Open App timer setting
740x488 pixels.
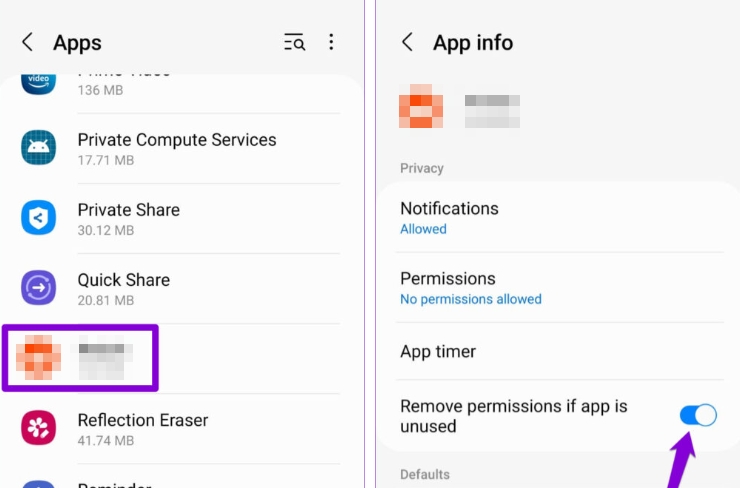tap(559, 352)
